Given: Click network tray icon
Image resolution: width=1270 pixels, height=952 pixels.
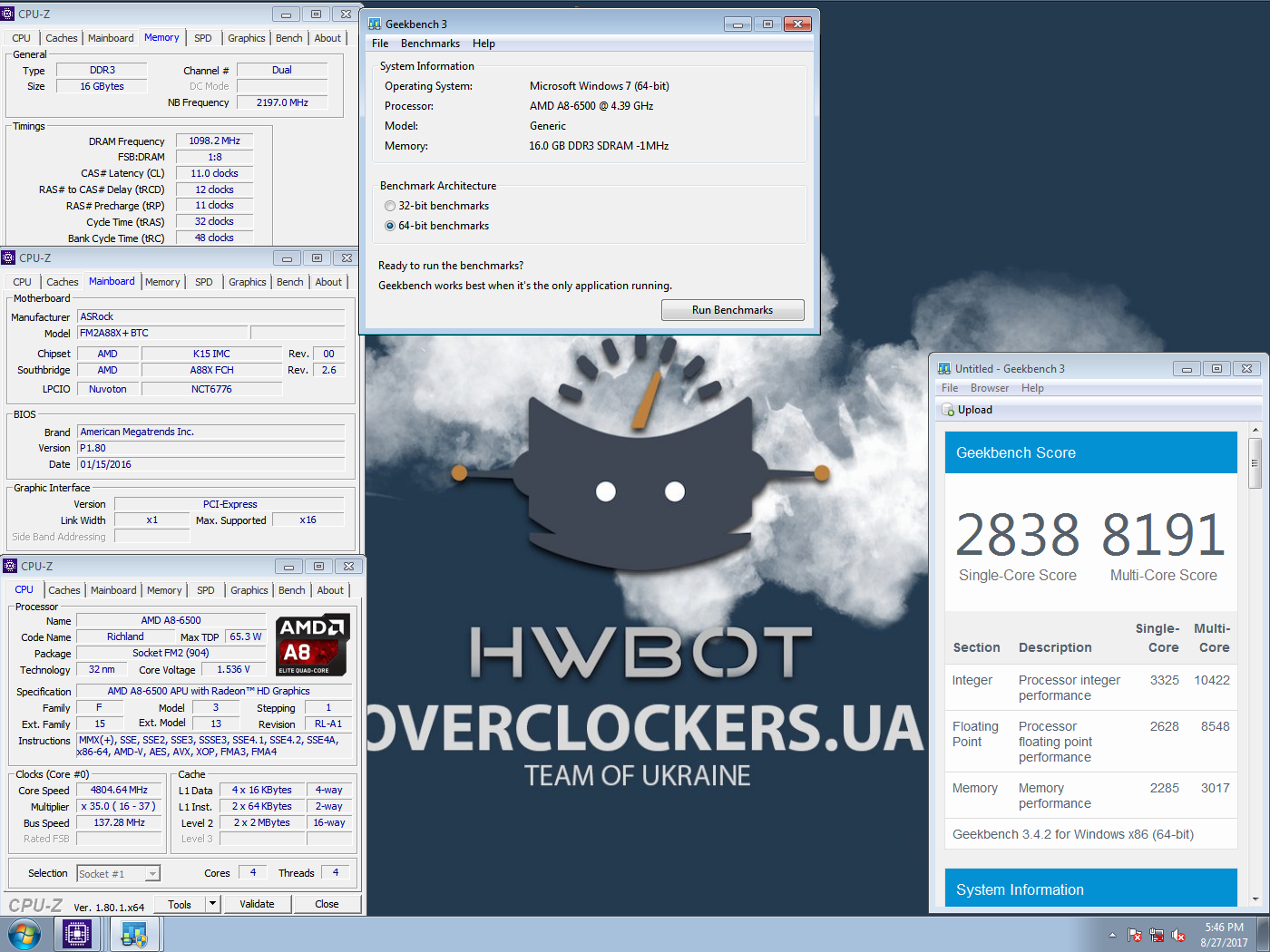Looking at the screenshot, I should [1157, 935].
